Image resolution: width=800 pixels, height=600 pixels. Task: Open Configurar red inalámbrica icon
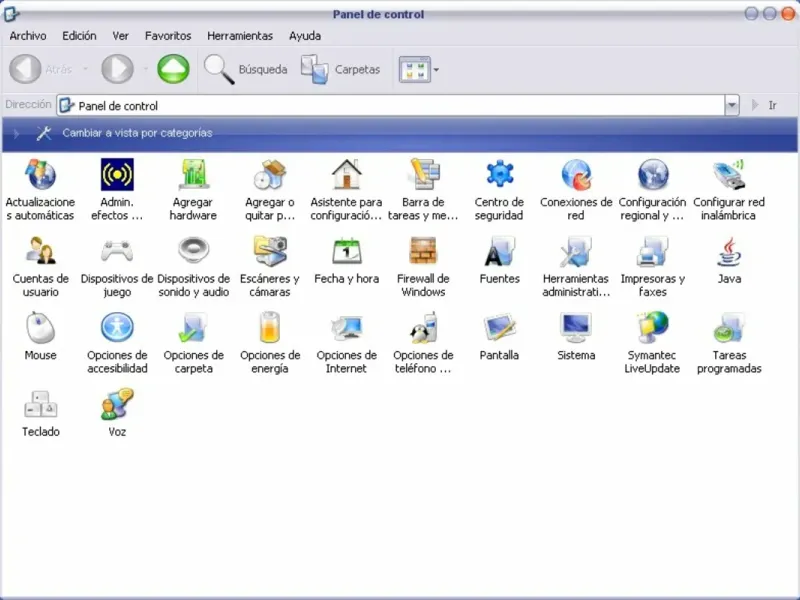pyautogui.click(x=729, y=175)
